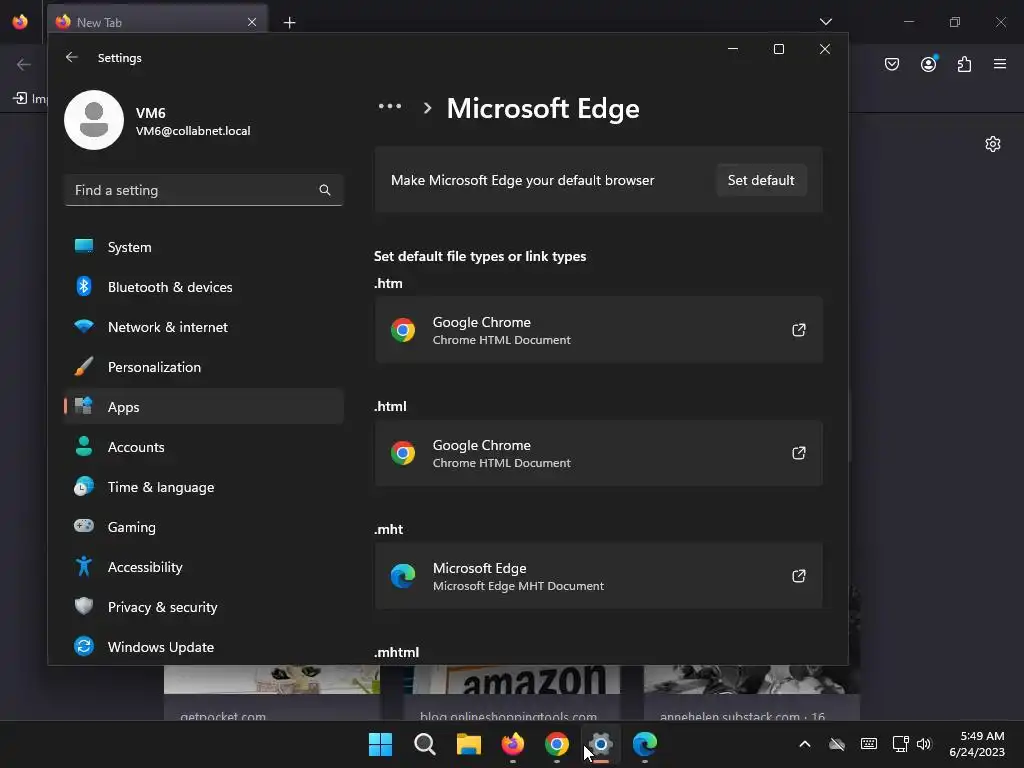This screenshot has width=1024, height=768.
Task: Click the VM6 profile avatar
Action: 94,120
